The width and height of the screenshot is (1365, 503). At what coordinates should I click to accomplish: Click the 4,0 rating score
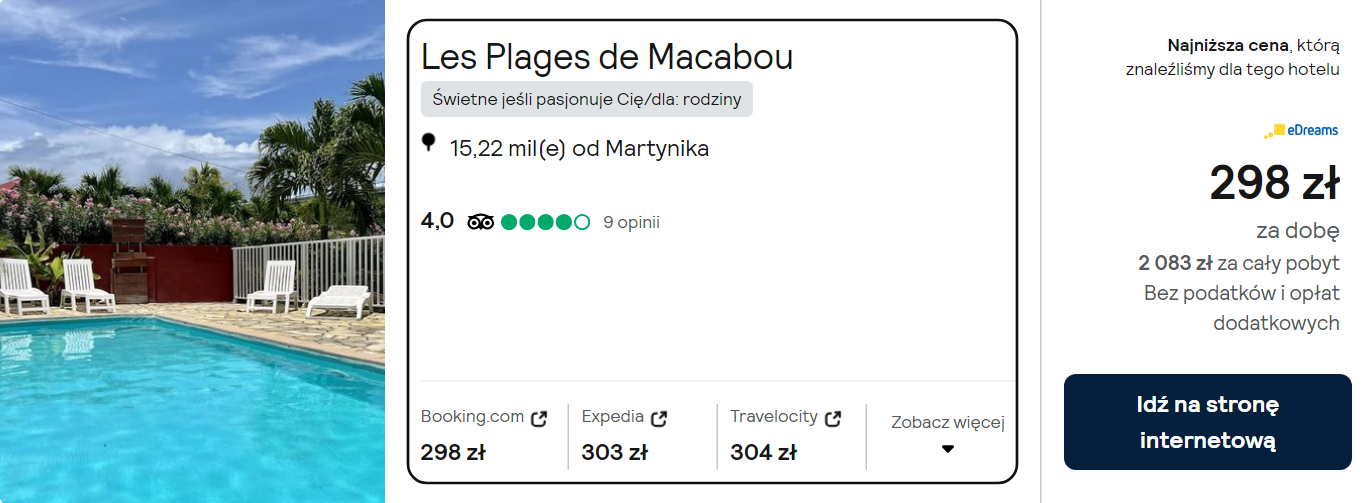(x=437, y=221)
